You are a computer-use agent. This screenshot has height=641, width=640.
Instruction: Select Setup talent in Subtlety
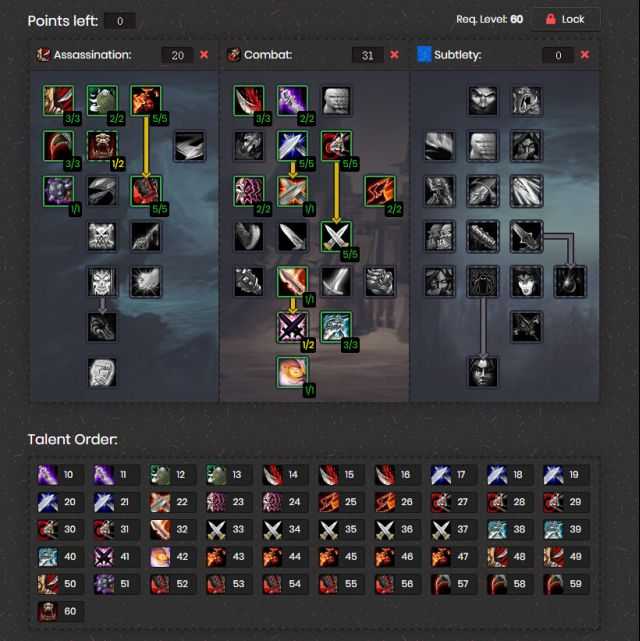pyautogui.click(x=439, y=237)
